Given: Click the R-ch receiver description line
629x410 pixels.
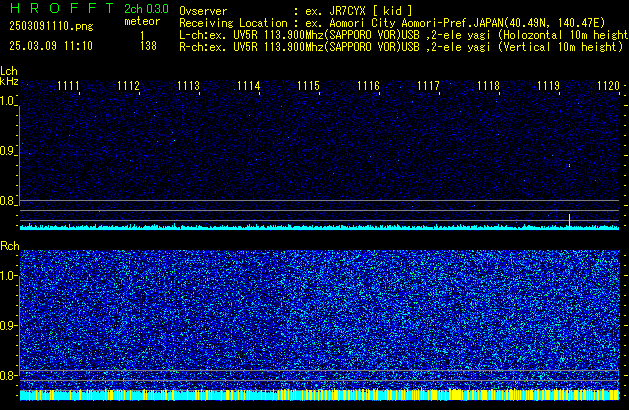Looking at the screenshot, I should pos(401,47).
